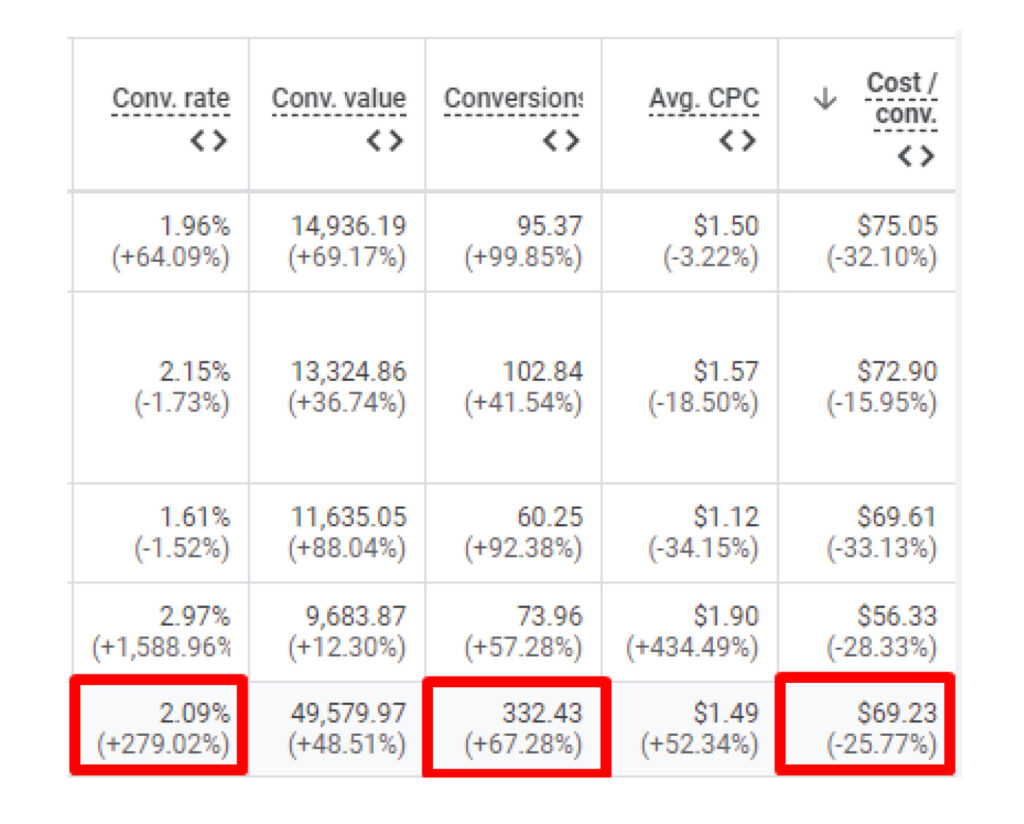Image resolution: width=1024 pixels, height=824 pixels.
Task: Select the 14,936.19 conversion value cell
Action: tap(348, 226)
